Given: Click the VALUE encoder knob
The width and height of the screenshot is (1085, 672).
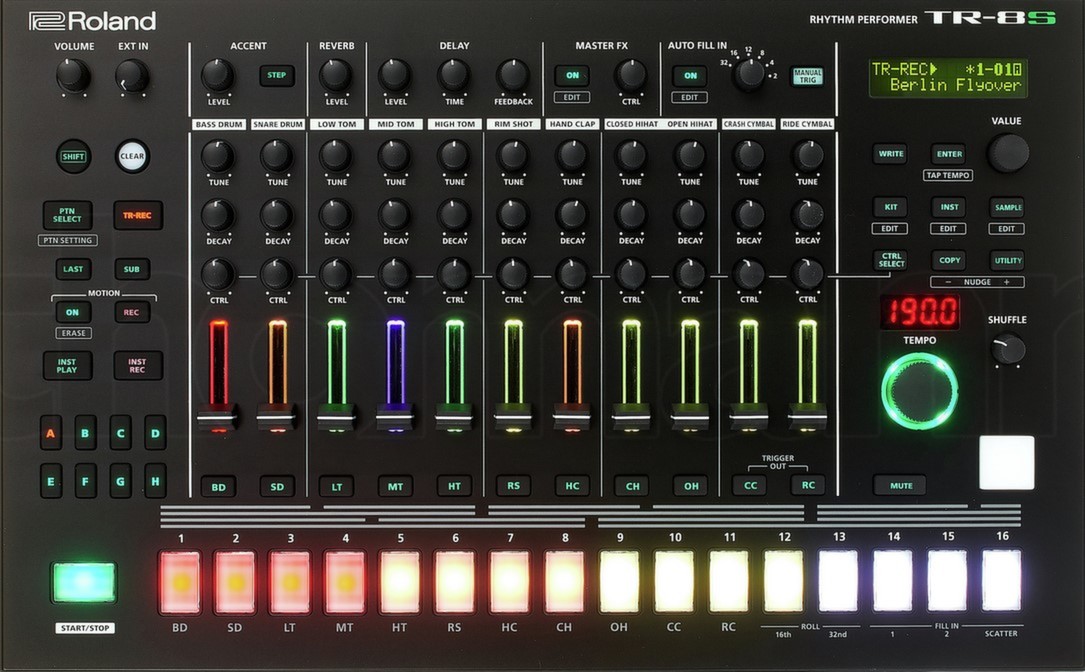Looking at the screenshot, I should 1008,152.
